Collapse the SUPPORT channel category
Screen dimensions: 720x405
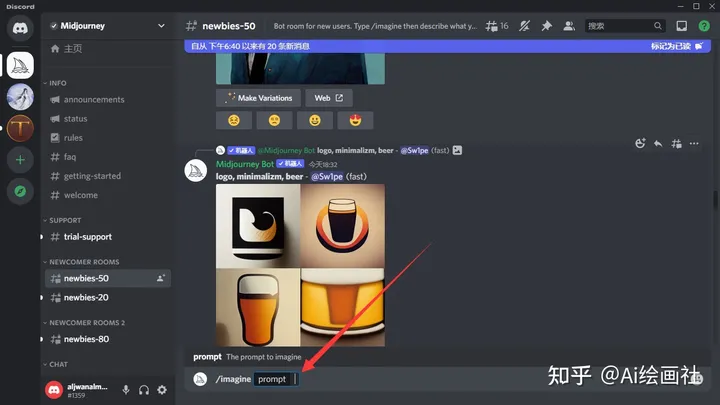tap(66, 220)
